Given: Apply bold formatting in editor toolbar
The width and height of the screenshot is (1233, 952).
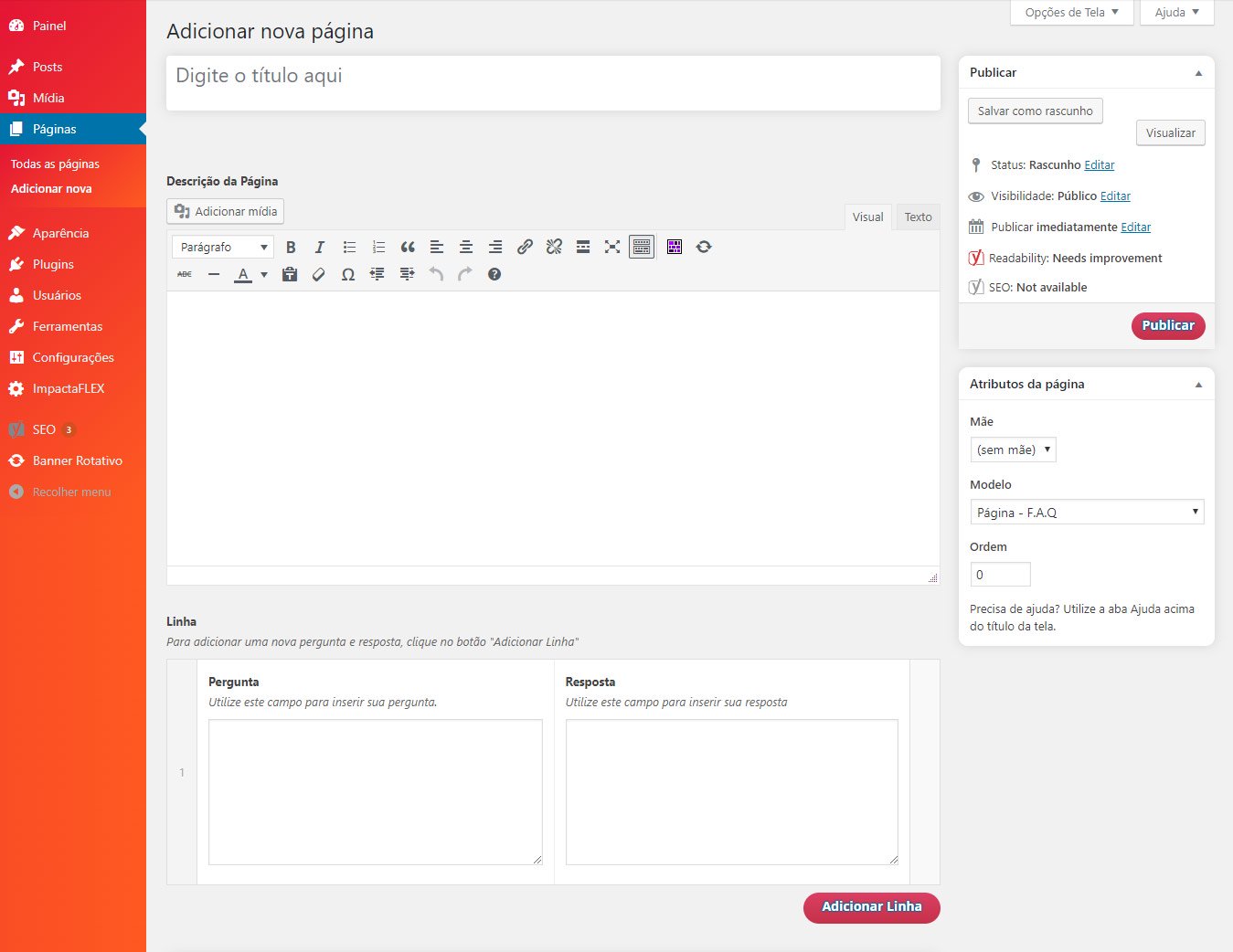Looking at the screenshot, I should click(291, 247).
